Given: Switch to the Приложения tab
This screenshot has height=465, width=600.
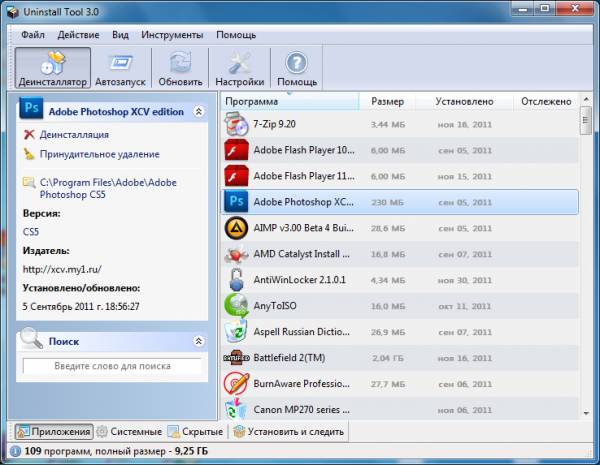Looking at the screenshot, I should click(54, 432).
